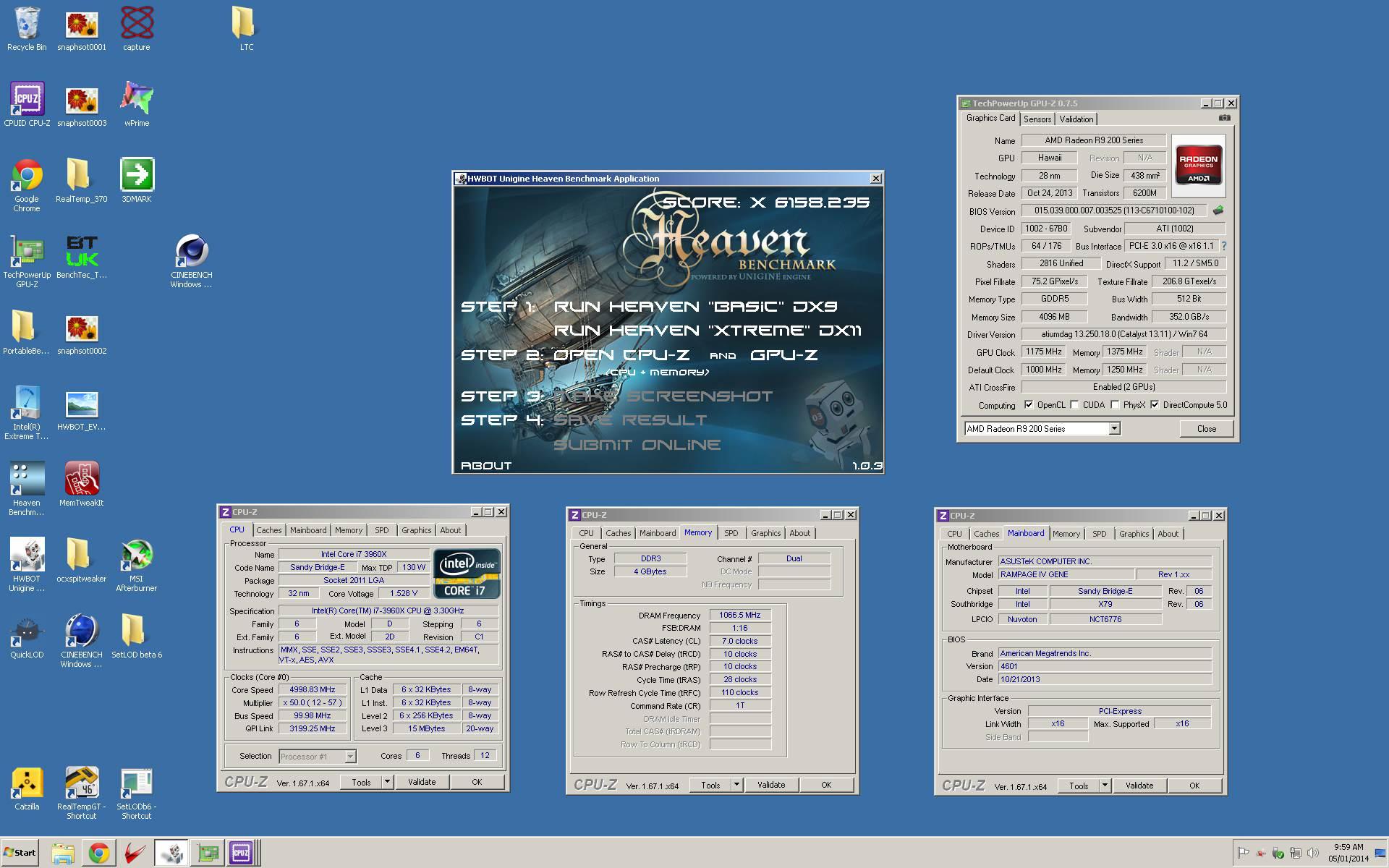
Task: Open File Explorer taskbar icon
Action: [63, 854]
